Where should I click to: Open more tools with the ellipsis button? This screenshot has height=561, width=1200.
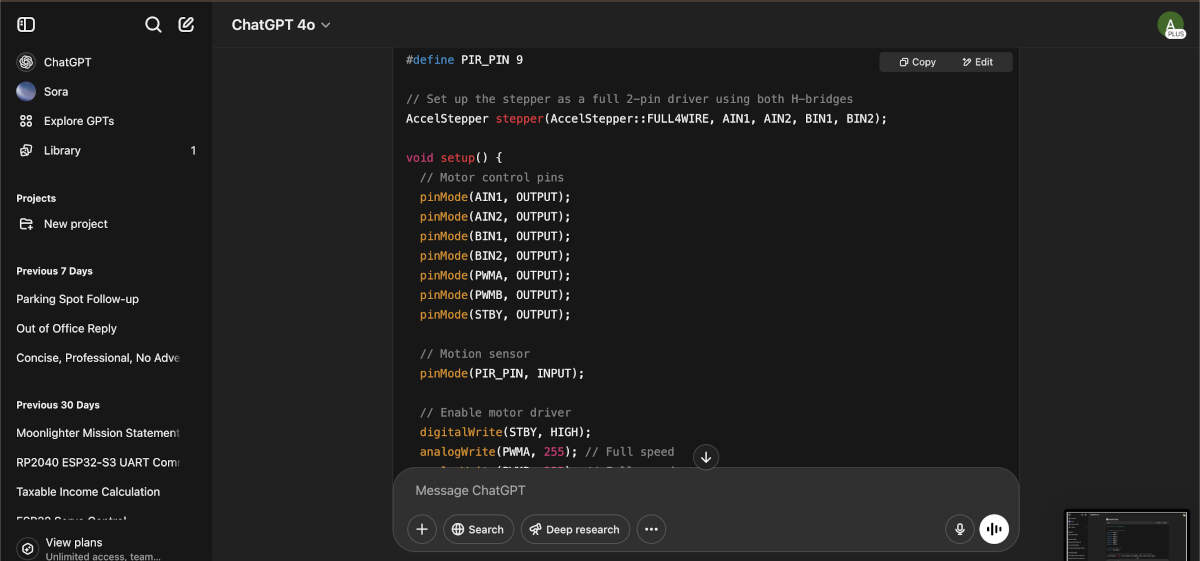click(651, 529)
